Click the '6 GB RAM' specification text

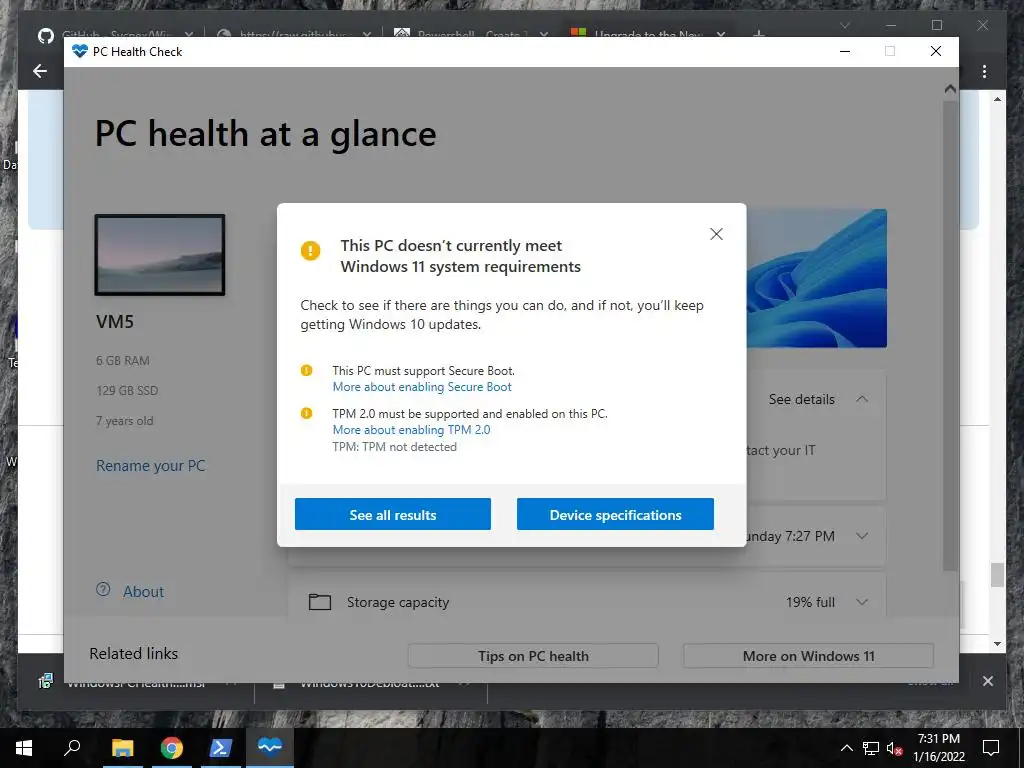(x=123, y=360)
